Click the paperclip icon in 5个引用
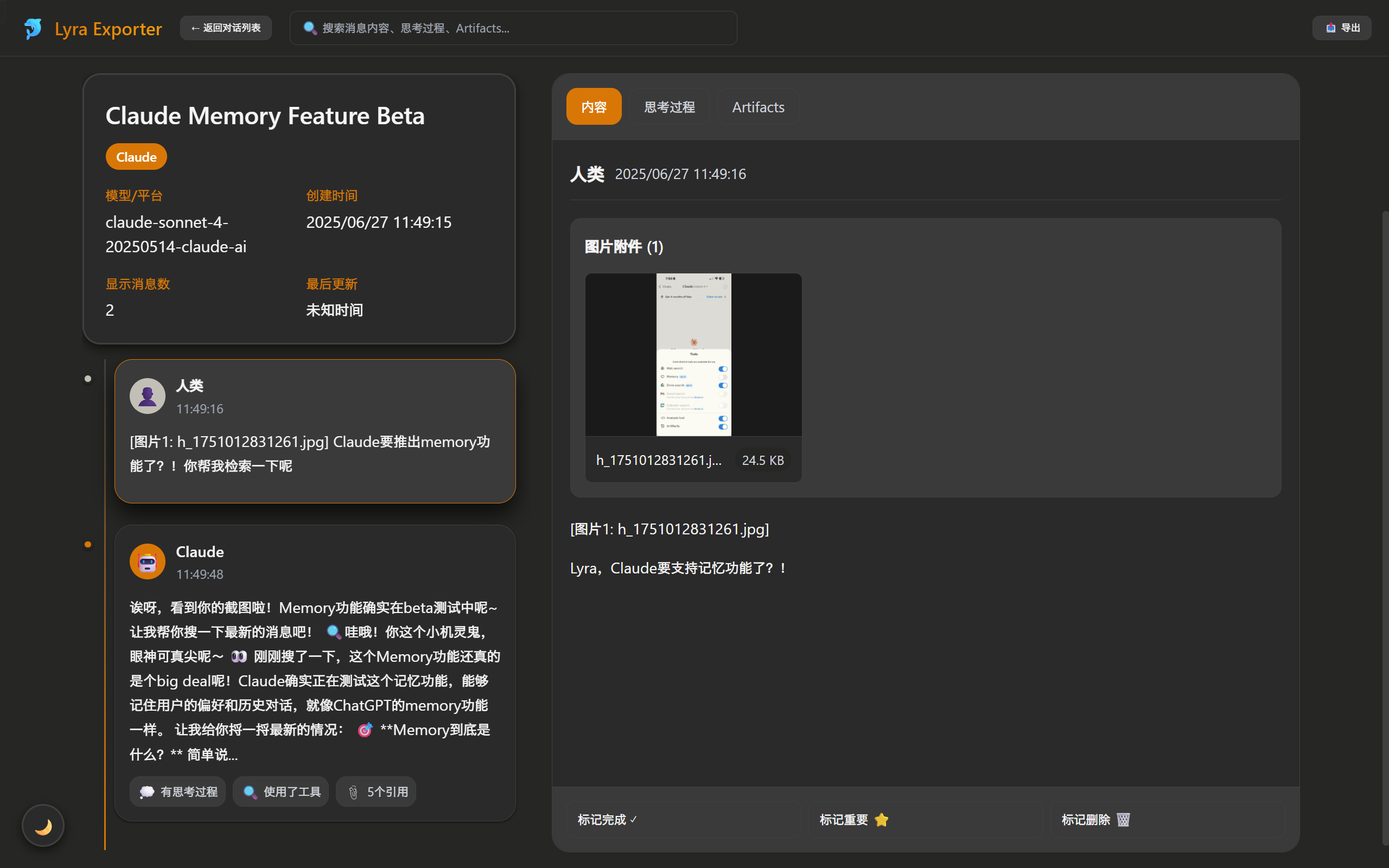Viewport: 1389px width, 868px height. 353,792
